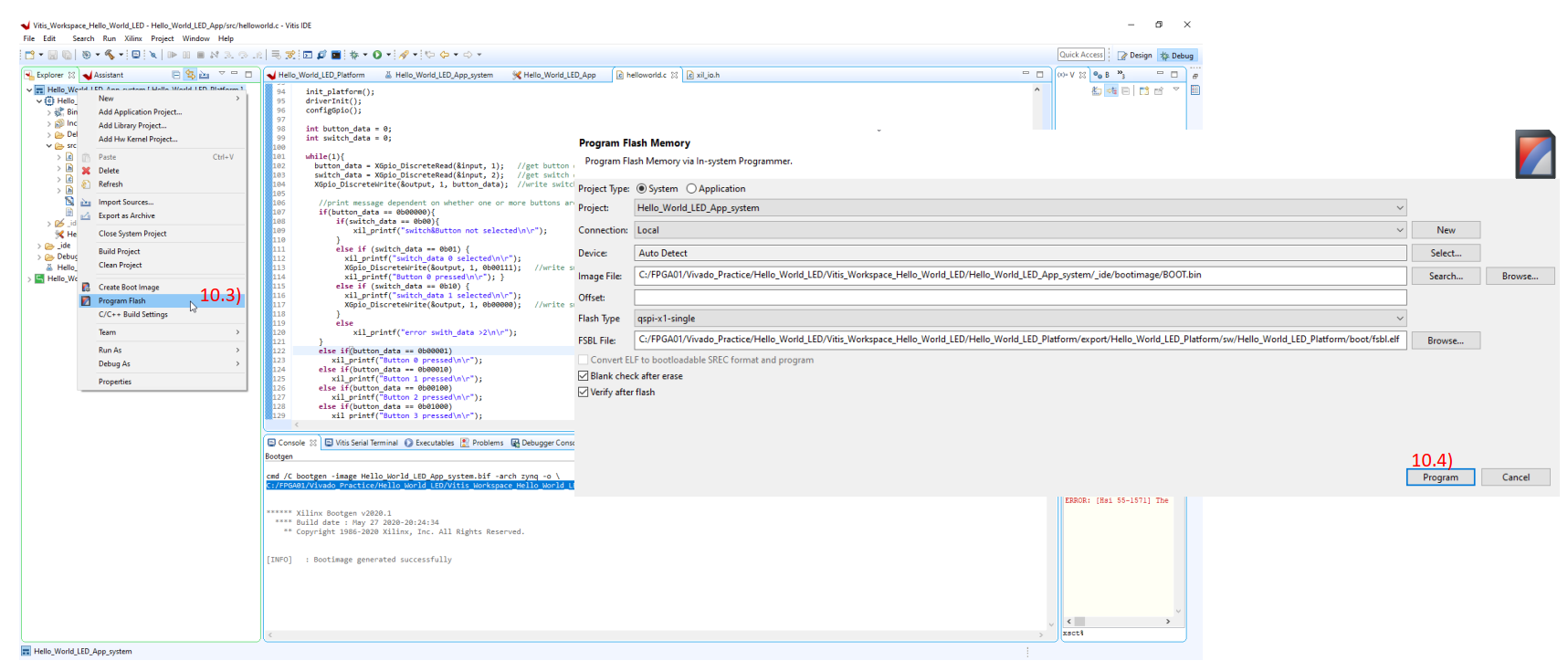Toggle Link with Editor icon in Explorer
This screenshot has height=671, width=1568.
[x=190, y=75]
